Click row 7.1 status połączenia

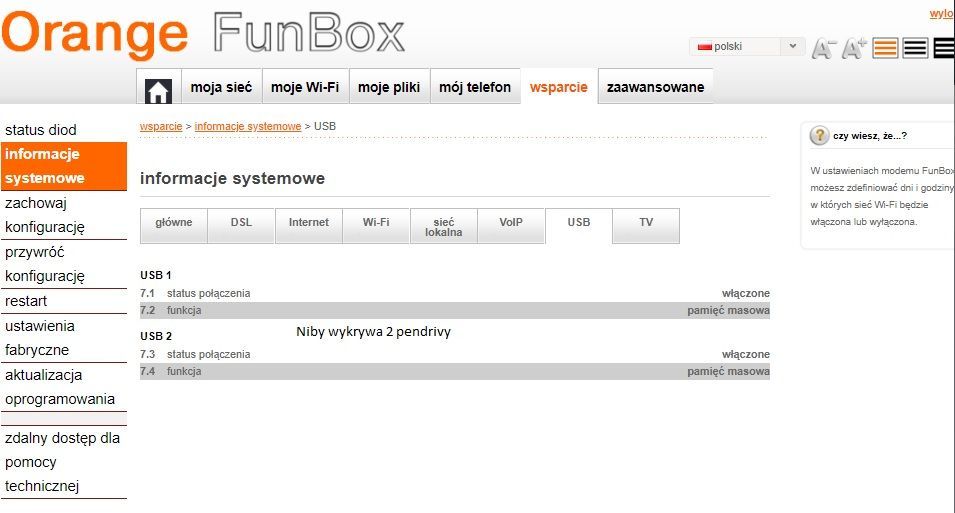click(x=208, y=293)
